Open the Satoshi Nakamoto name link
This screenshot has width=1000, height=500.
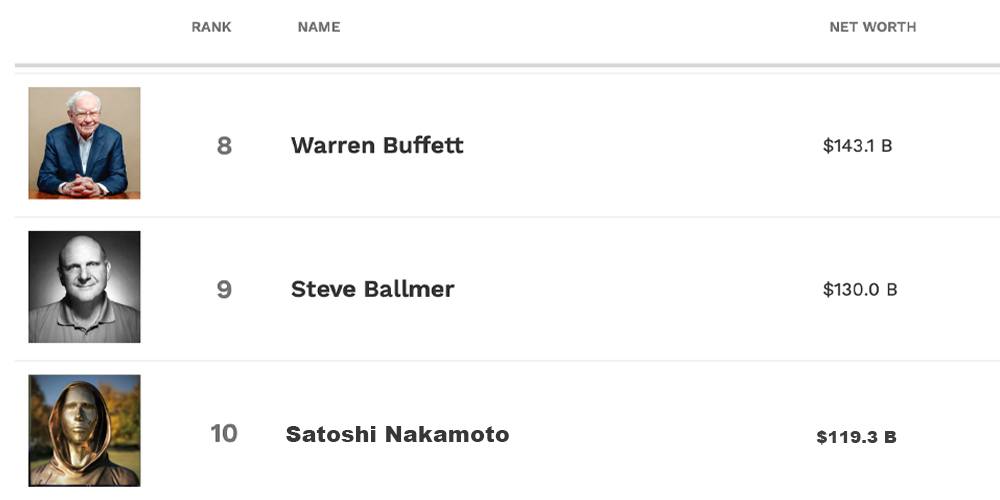397,434
